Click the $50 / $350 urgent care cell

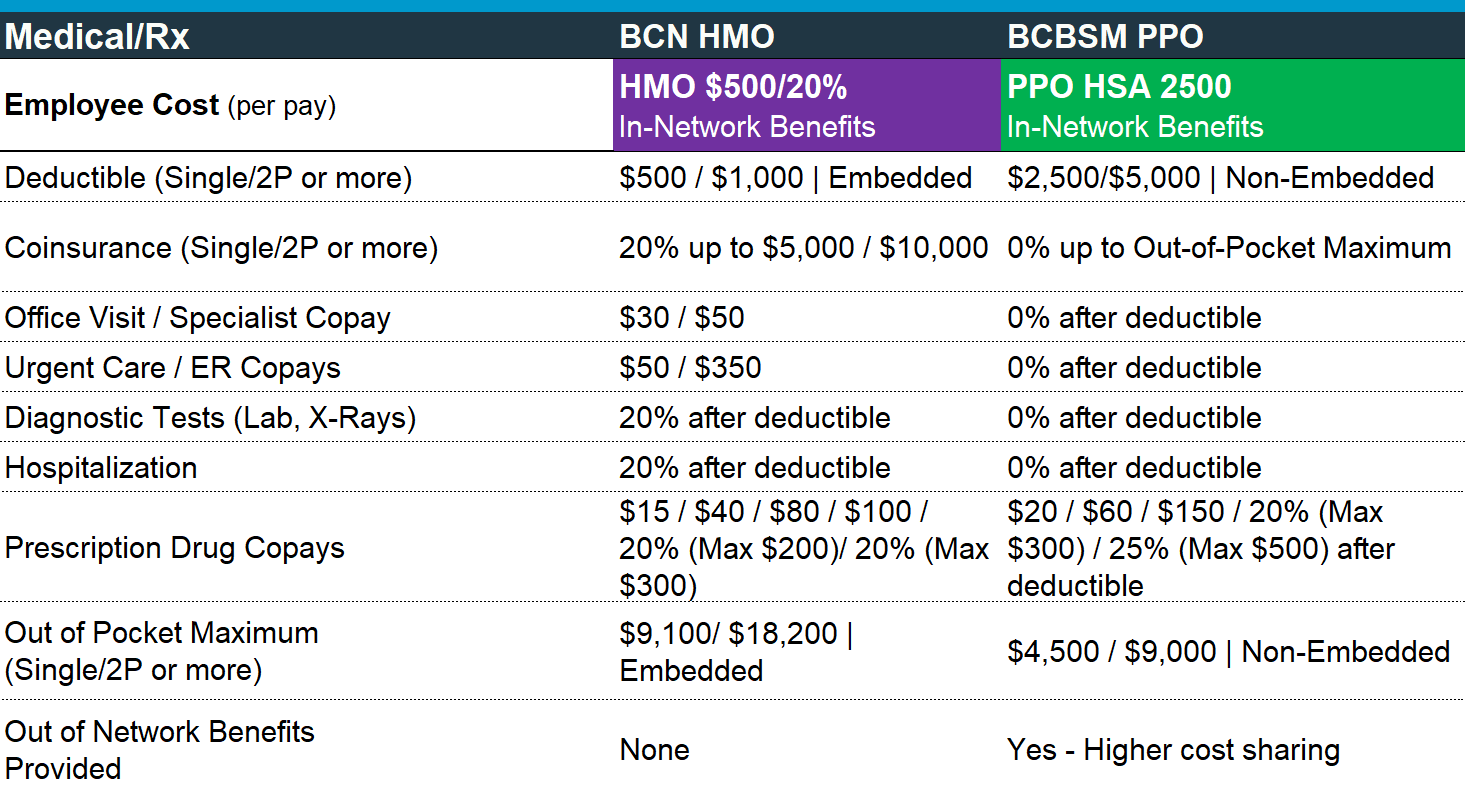(690, 368)
